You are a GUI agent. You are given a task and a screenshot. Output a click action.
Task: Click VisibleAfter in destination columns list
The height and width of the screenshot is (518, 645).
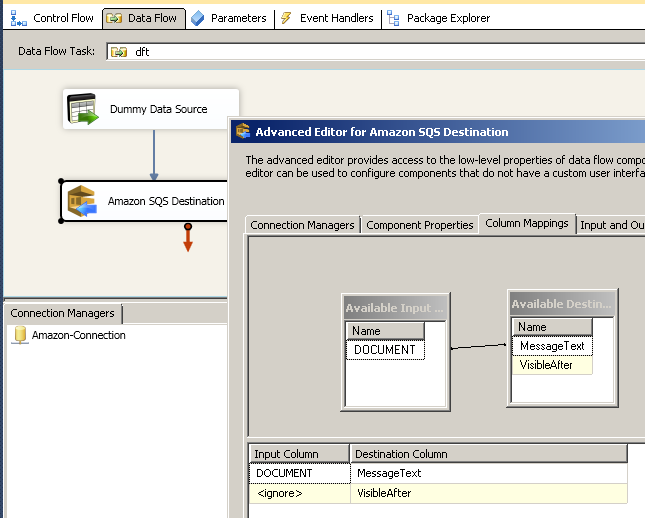pos(548,365)
